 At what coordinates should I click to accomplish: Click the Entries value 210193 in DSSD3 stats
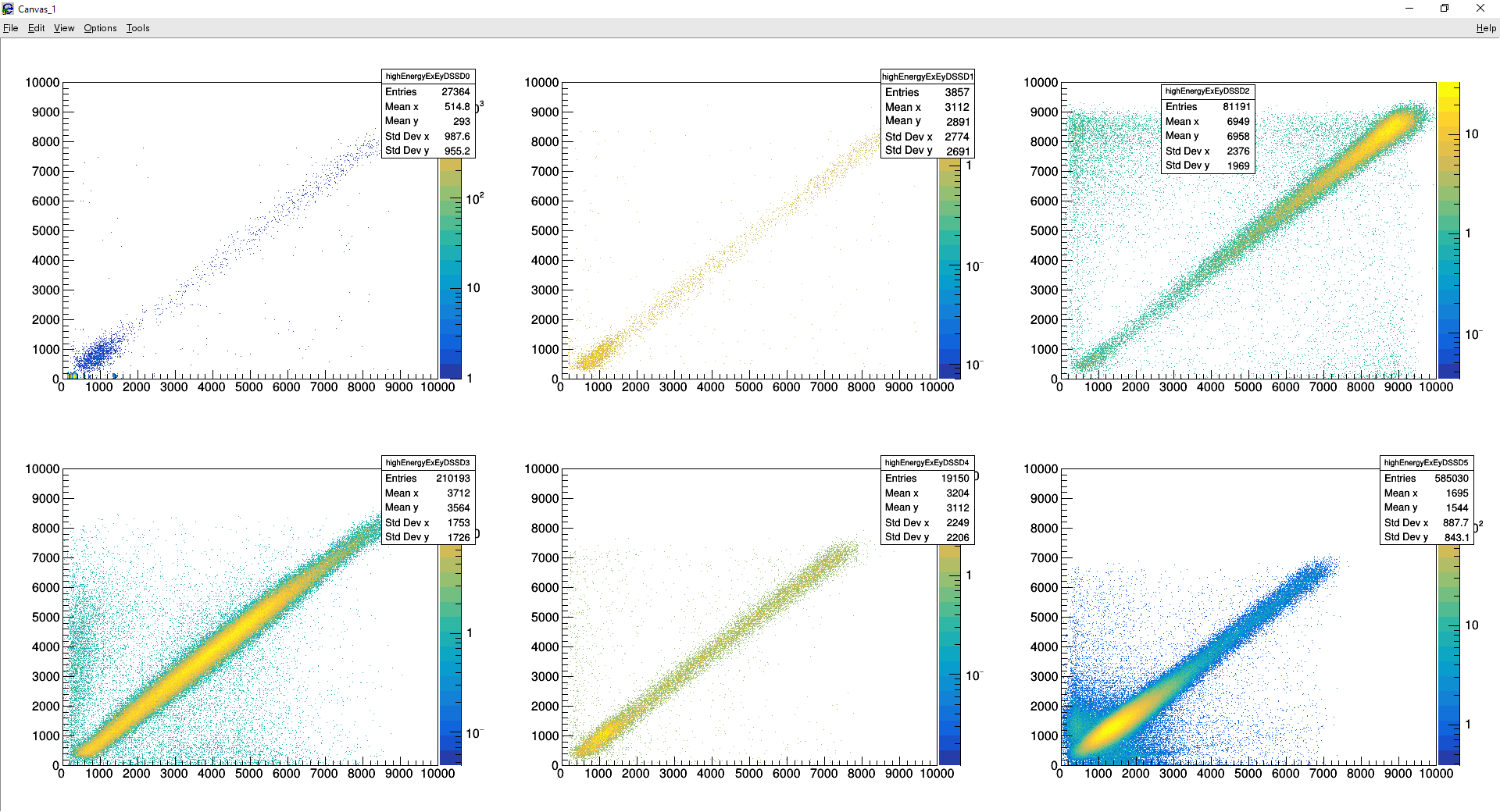[453, 479]
